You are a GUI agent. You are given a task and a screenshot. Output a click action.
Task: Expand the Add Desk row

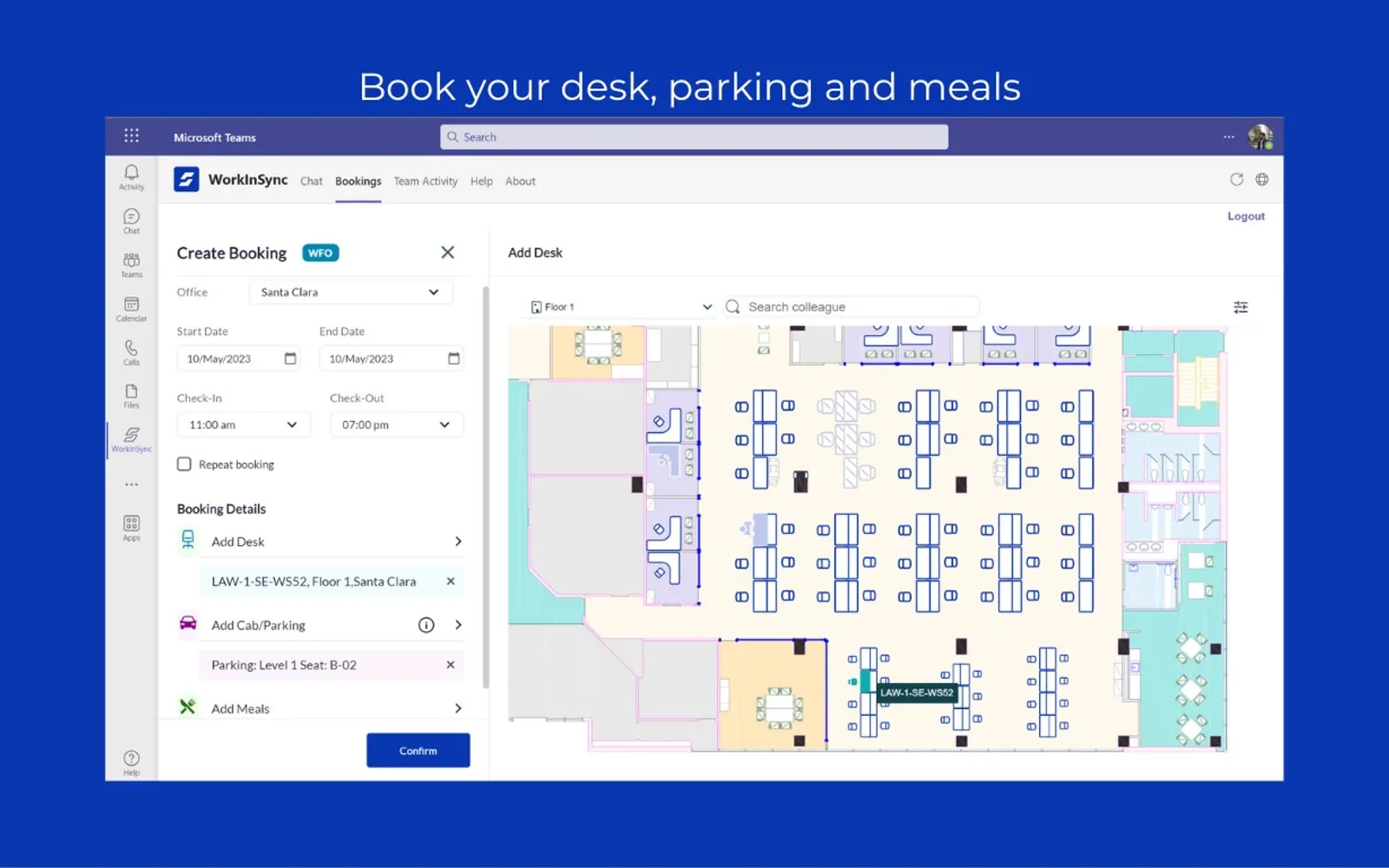(320, 542)
